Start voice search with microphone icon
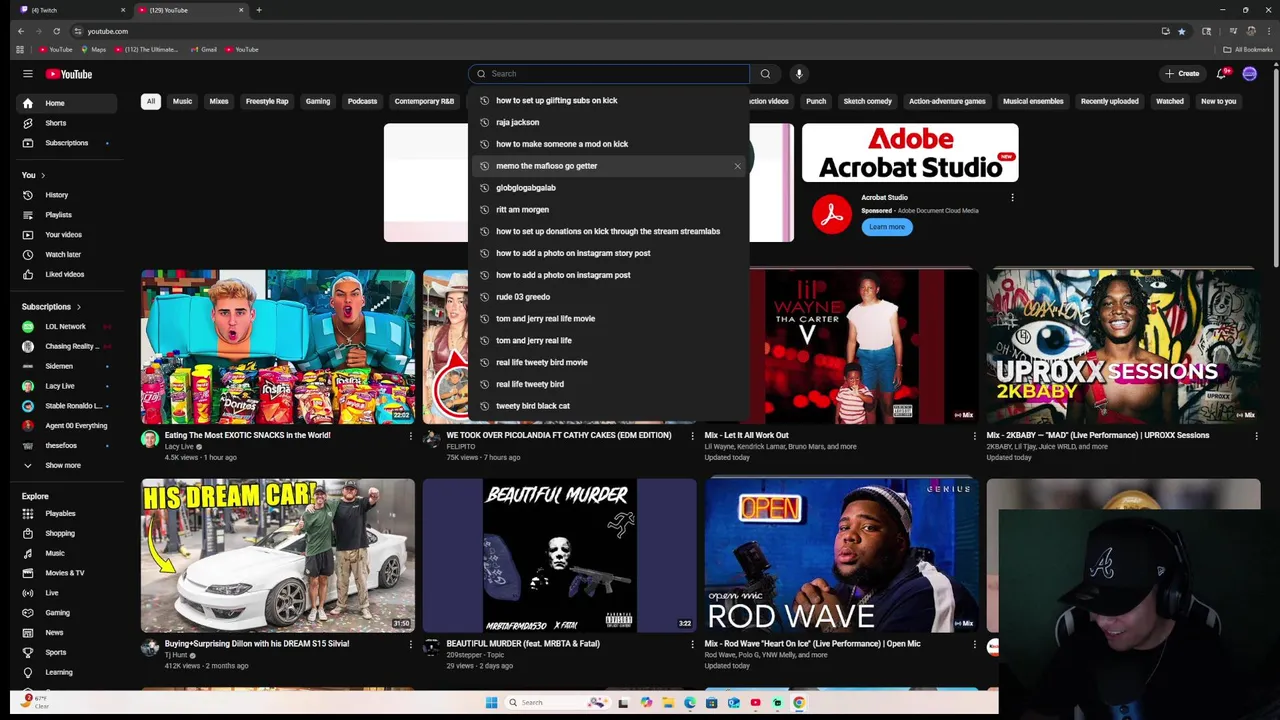Image resolution: width=1280 pixels, height=720 pixels. click(x=799, y=74)
